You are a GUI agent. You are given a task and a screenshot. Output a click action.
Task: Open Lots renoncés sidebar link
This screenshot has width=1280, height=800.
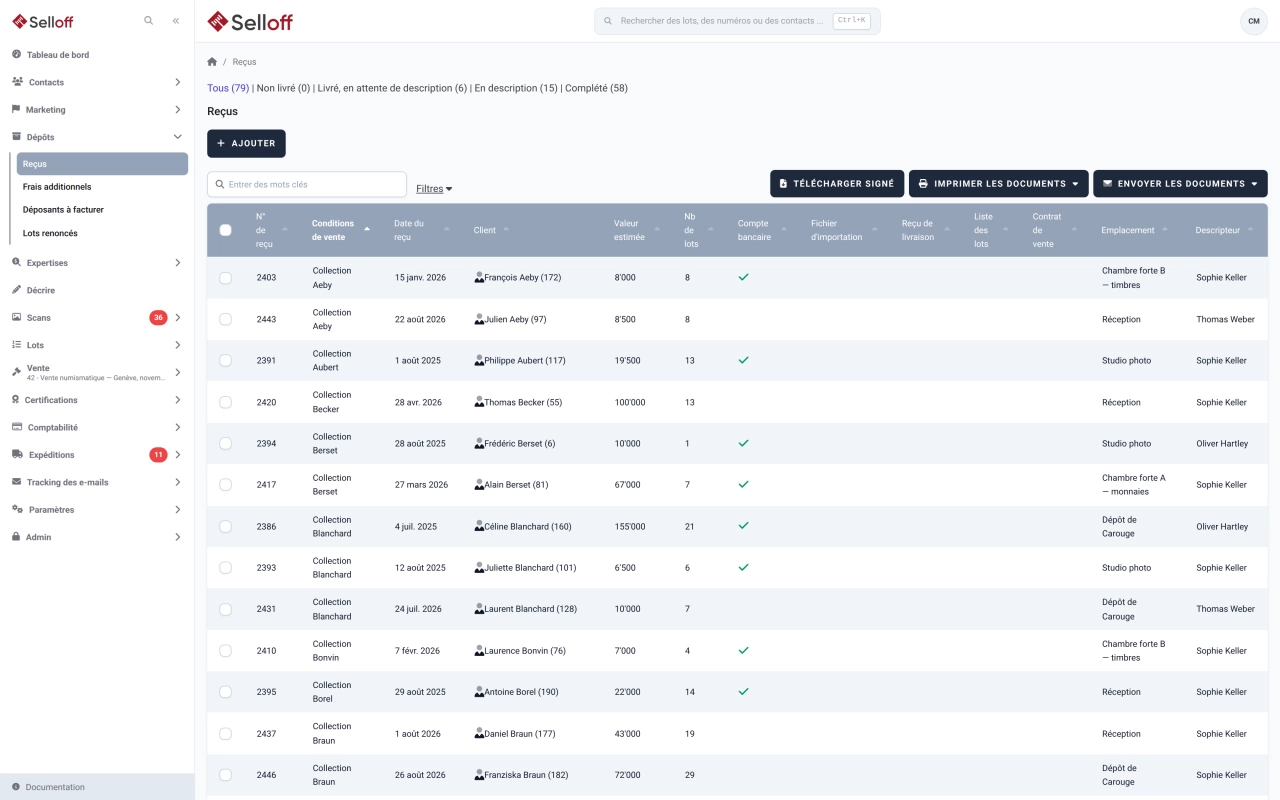[50, 233]
